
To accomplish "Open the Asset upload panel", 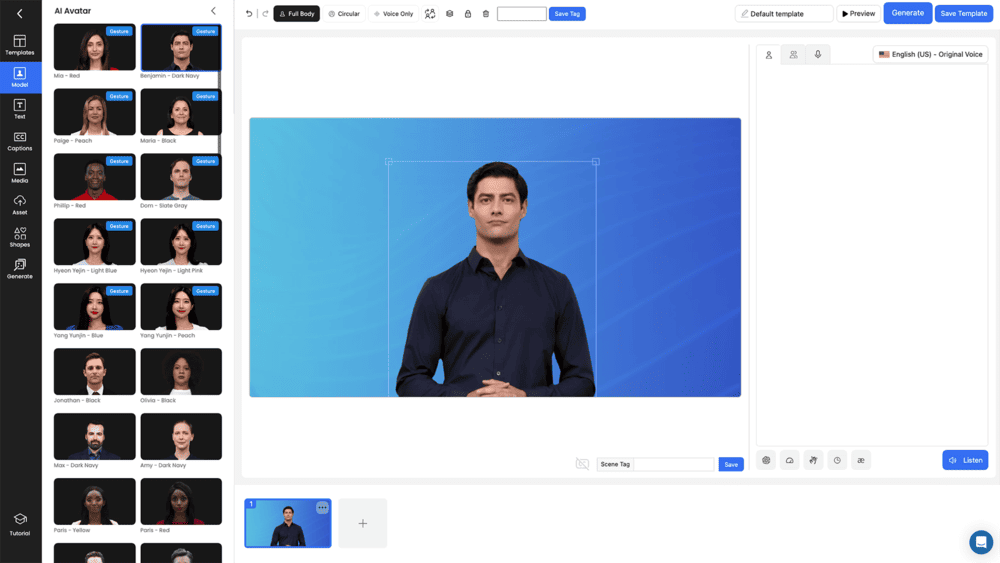I will pos(20,205).
